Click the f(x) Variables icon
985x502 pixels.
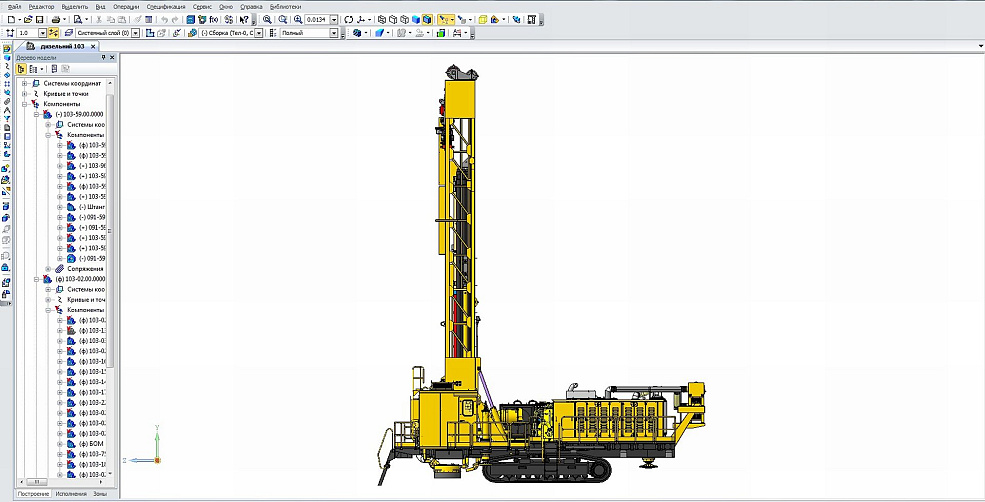(213, 19)
